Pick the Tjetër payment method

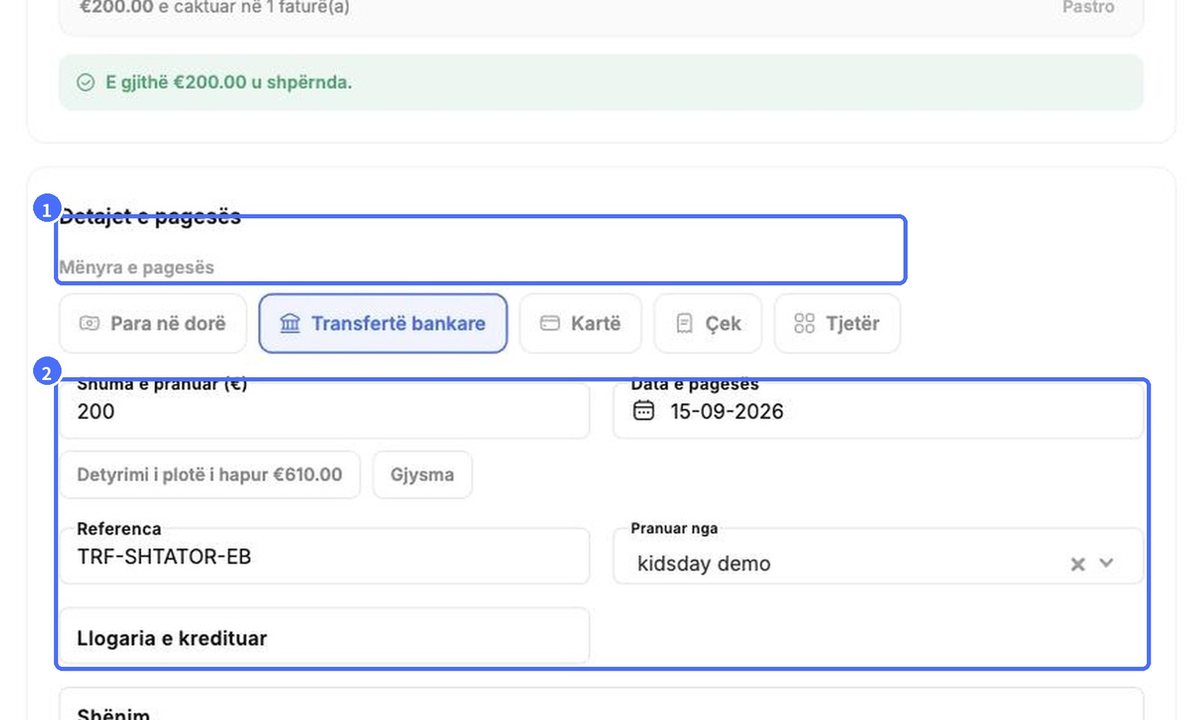(837, 323)
